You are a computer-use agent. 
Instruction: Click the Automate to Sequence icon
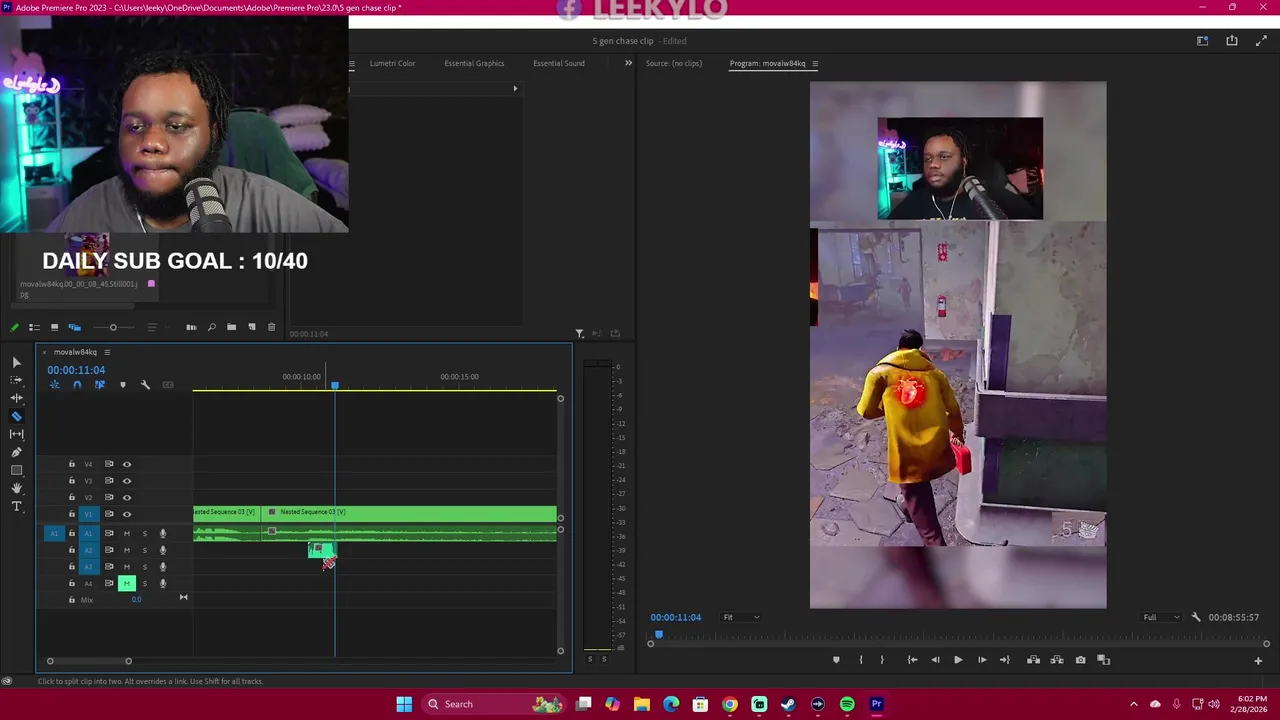[191, 327]
